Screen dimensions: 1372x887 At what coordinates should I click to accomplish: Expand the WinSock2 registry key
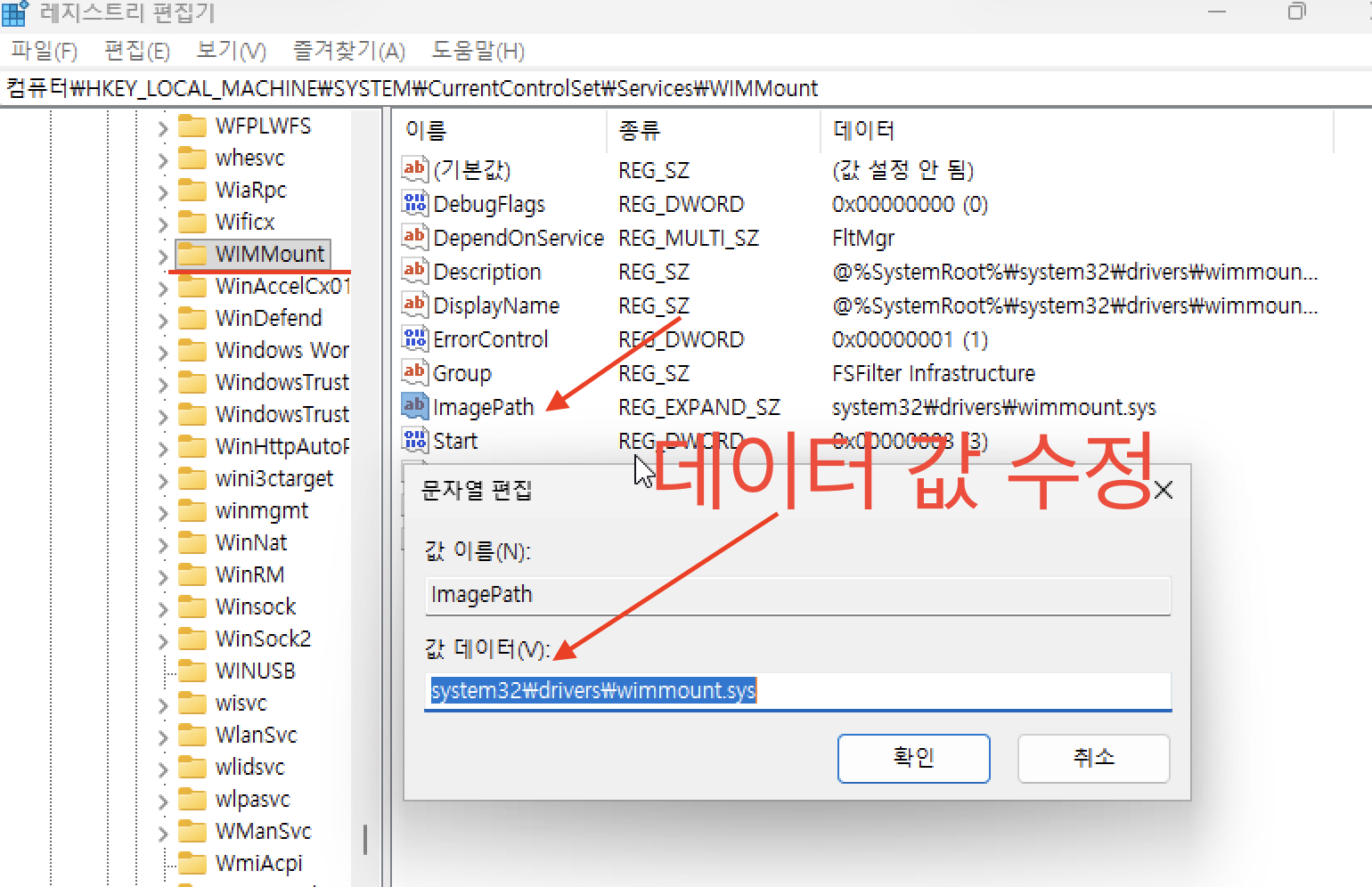coord(162,639)
